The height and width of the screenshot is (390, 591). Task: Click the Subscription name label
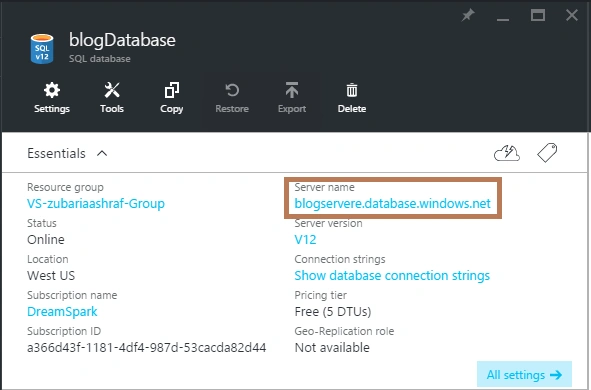coord(72,295)
